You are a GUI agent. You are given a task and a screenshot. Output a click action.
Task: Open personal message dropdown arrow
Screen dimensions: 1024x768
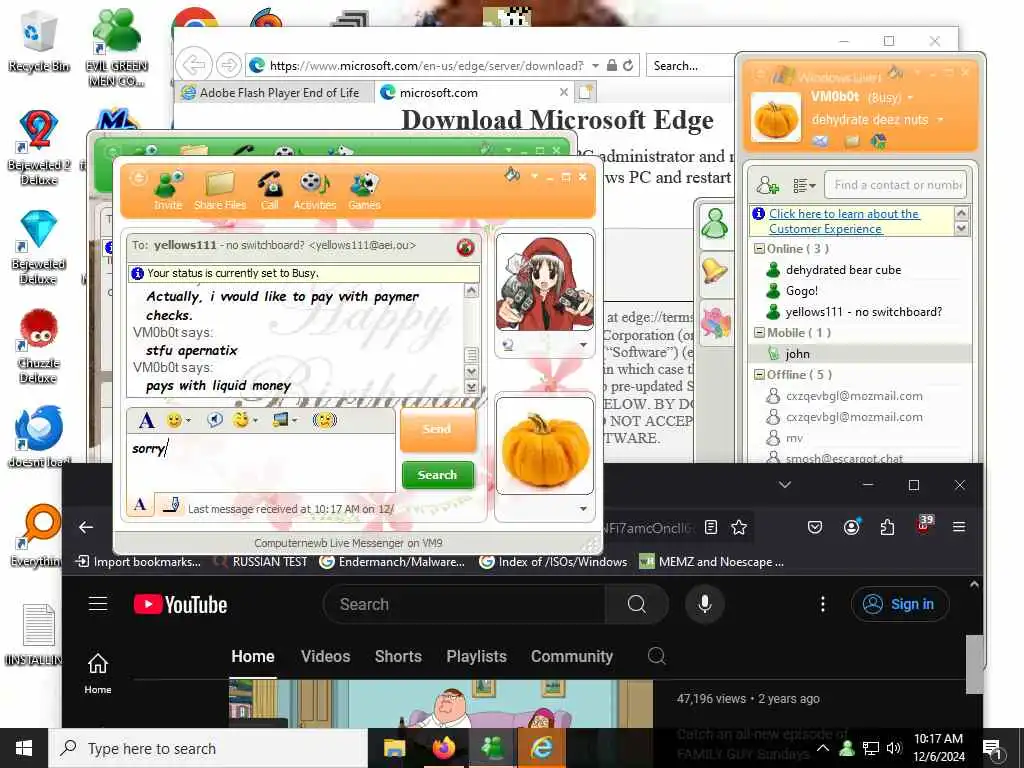click(x=940, y=120)
